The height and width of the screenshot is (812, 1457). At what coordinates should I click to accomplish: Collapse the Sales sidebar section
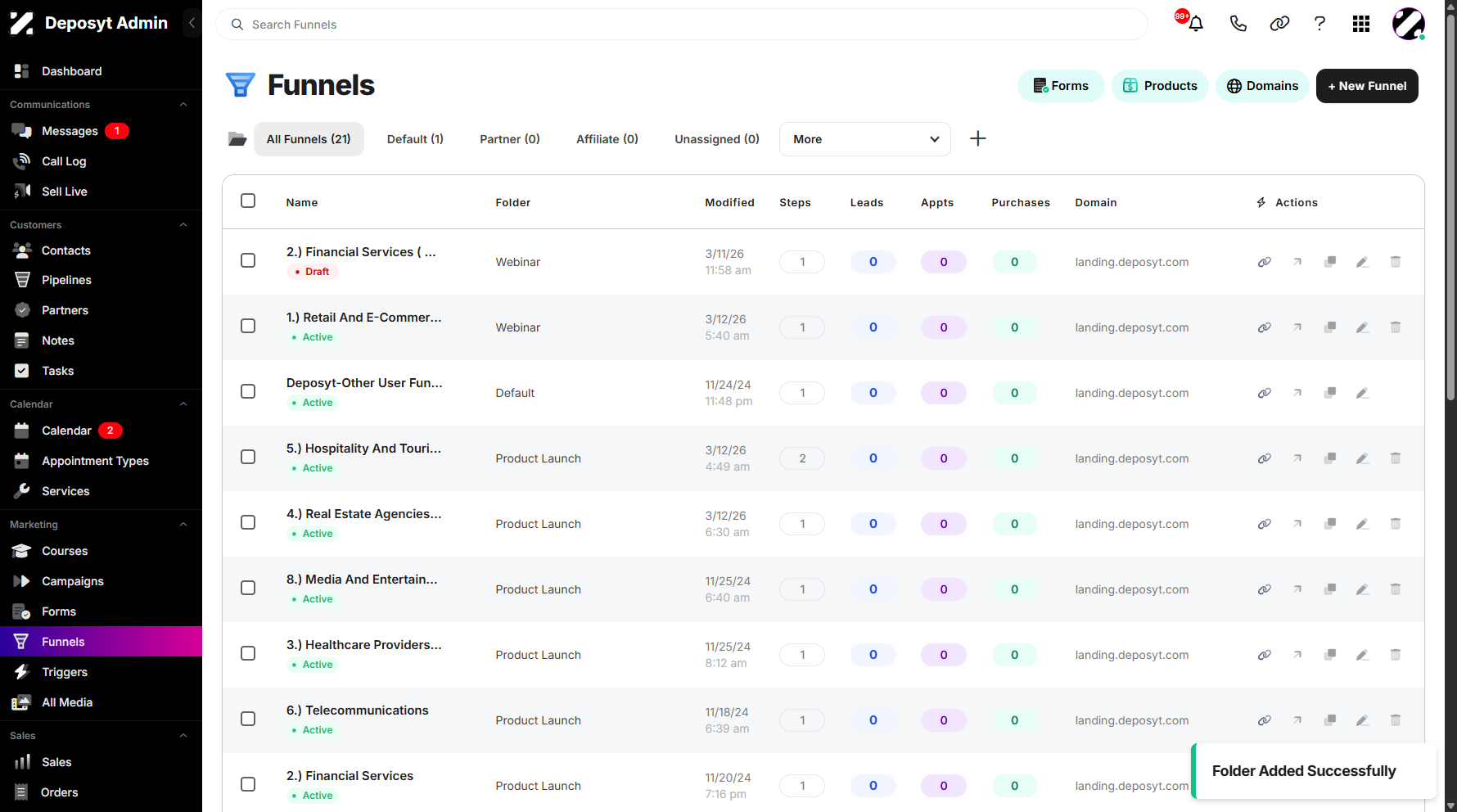coord(183,736)
